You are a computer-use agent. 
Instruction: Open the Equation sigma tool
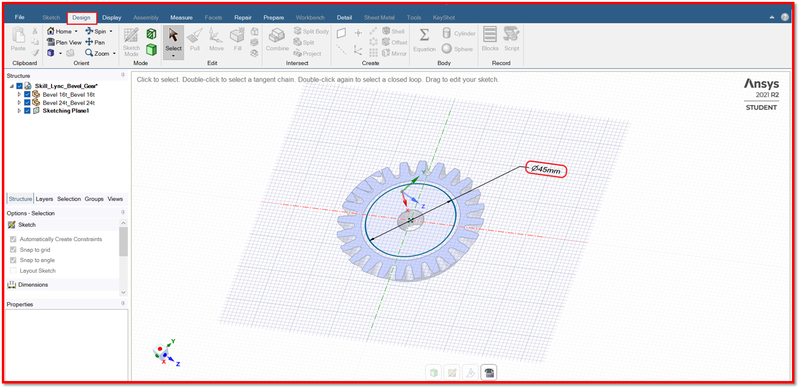(424, 40)
